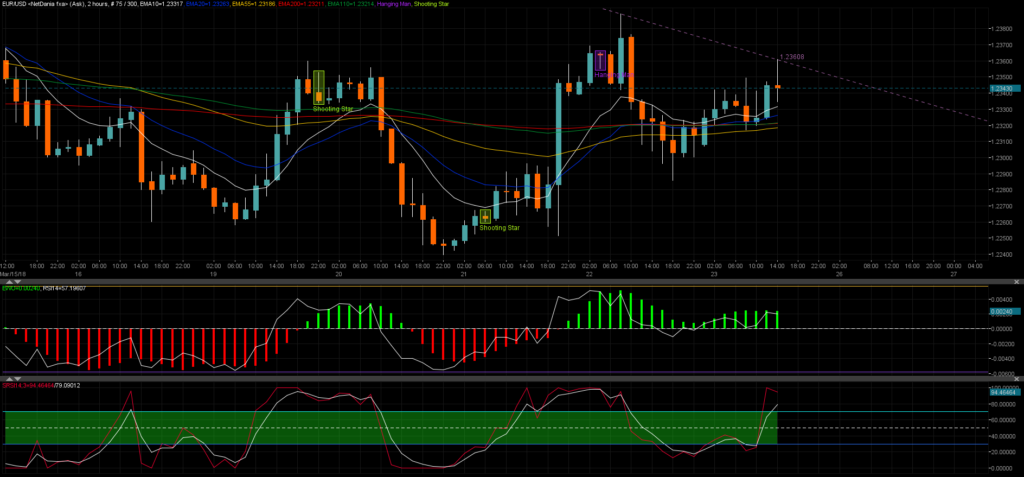This screenshot has height=477, width=1024.
Task: Click the 0.00240 histogram value tag
Action: pos(1003,313)
